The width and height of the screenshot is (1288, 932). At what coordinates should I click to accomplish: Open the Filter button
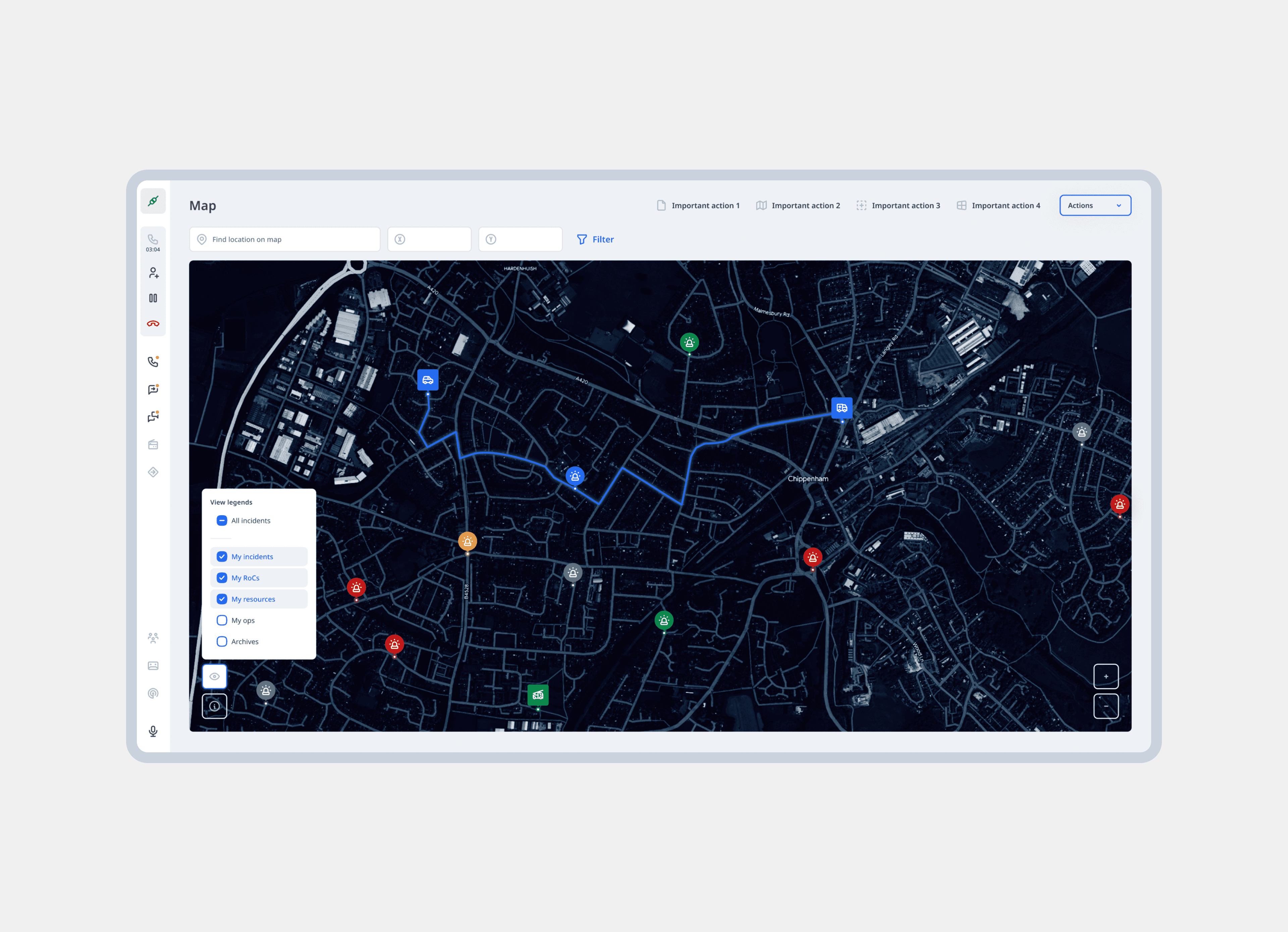point(595,239)
